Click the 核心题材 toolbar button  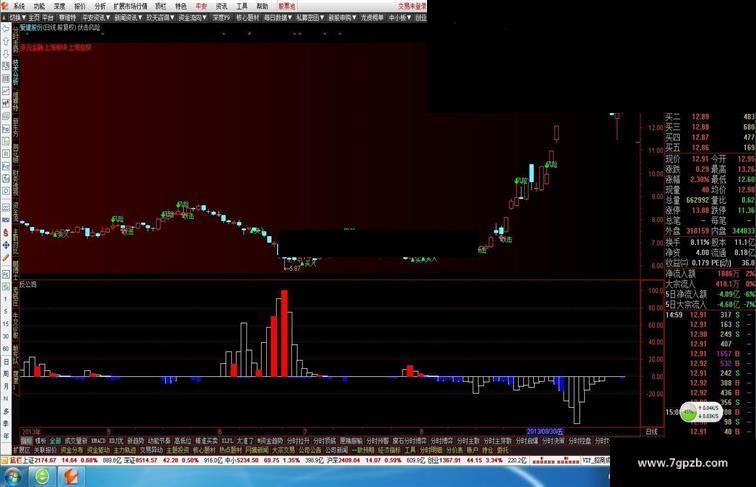(247, 17)
